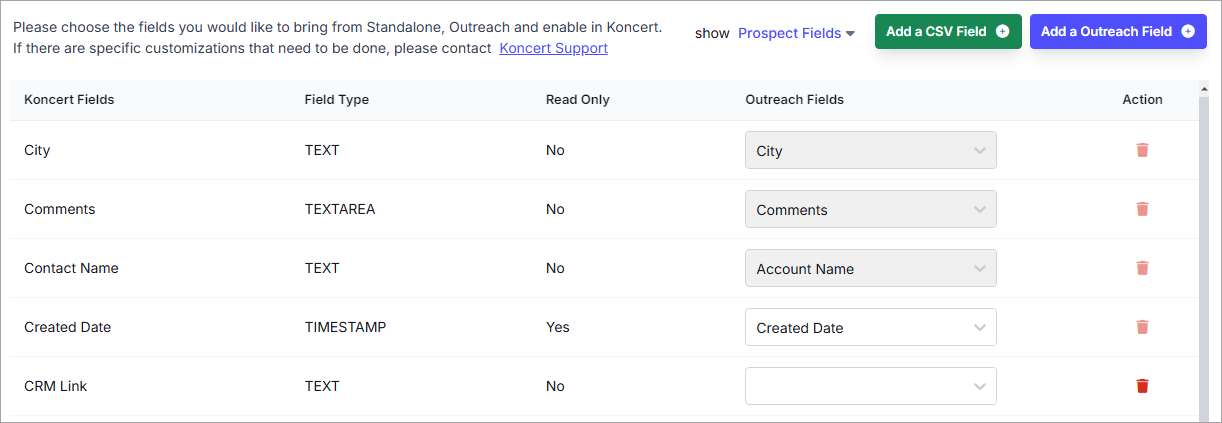
Task: Click plus icon on Add a CSV Field
Action: click(1002, 31)
